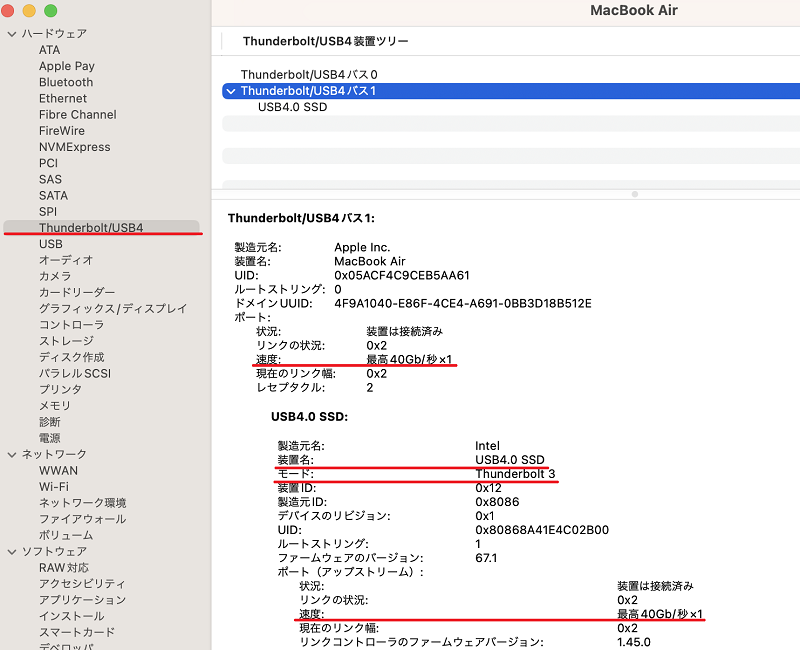
Task: Choose FireWire from the hardware list
Action: [62, 131]
